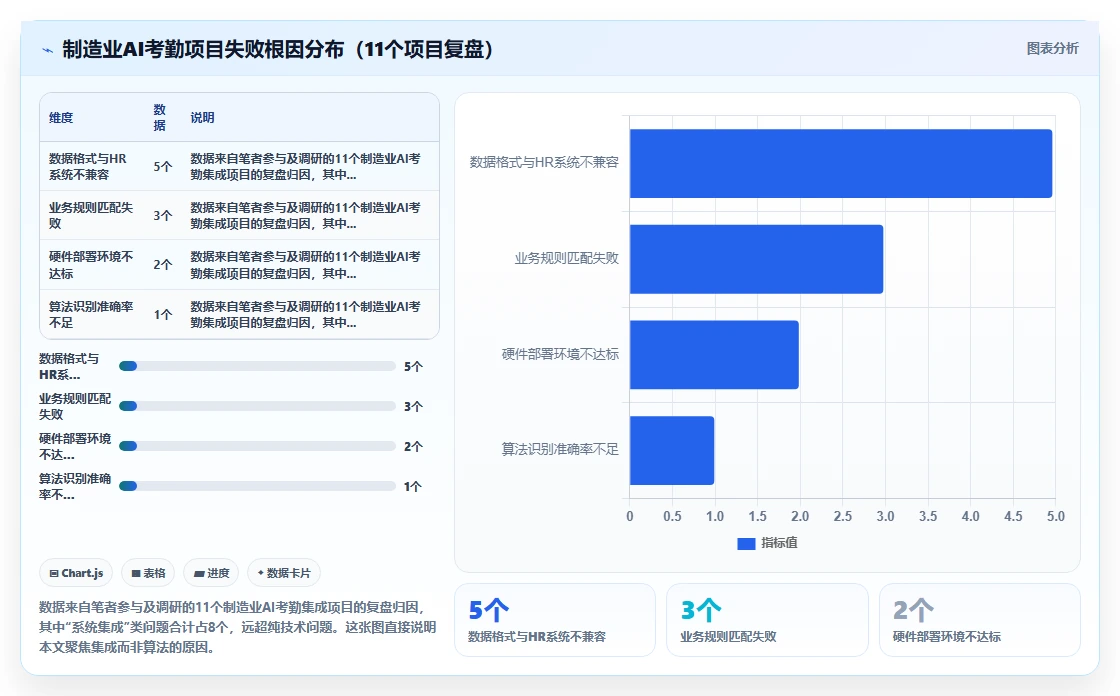Click the blue 指标值 legend color box
The image size is (1120, 696).
click(x=746, y=544)
